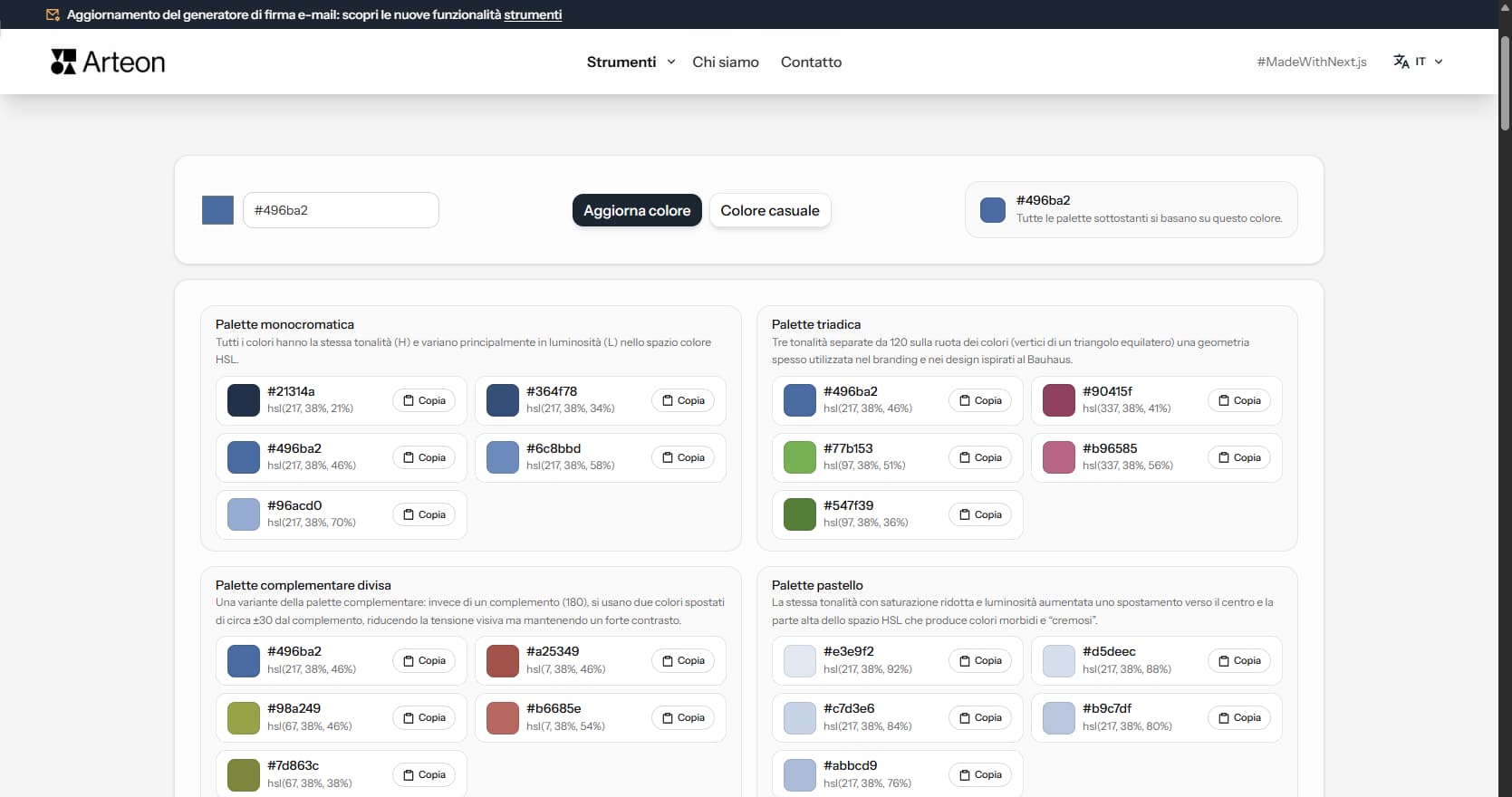Generate a random color with Colore casuale

point(769,210)
